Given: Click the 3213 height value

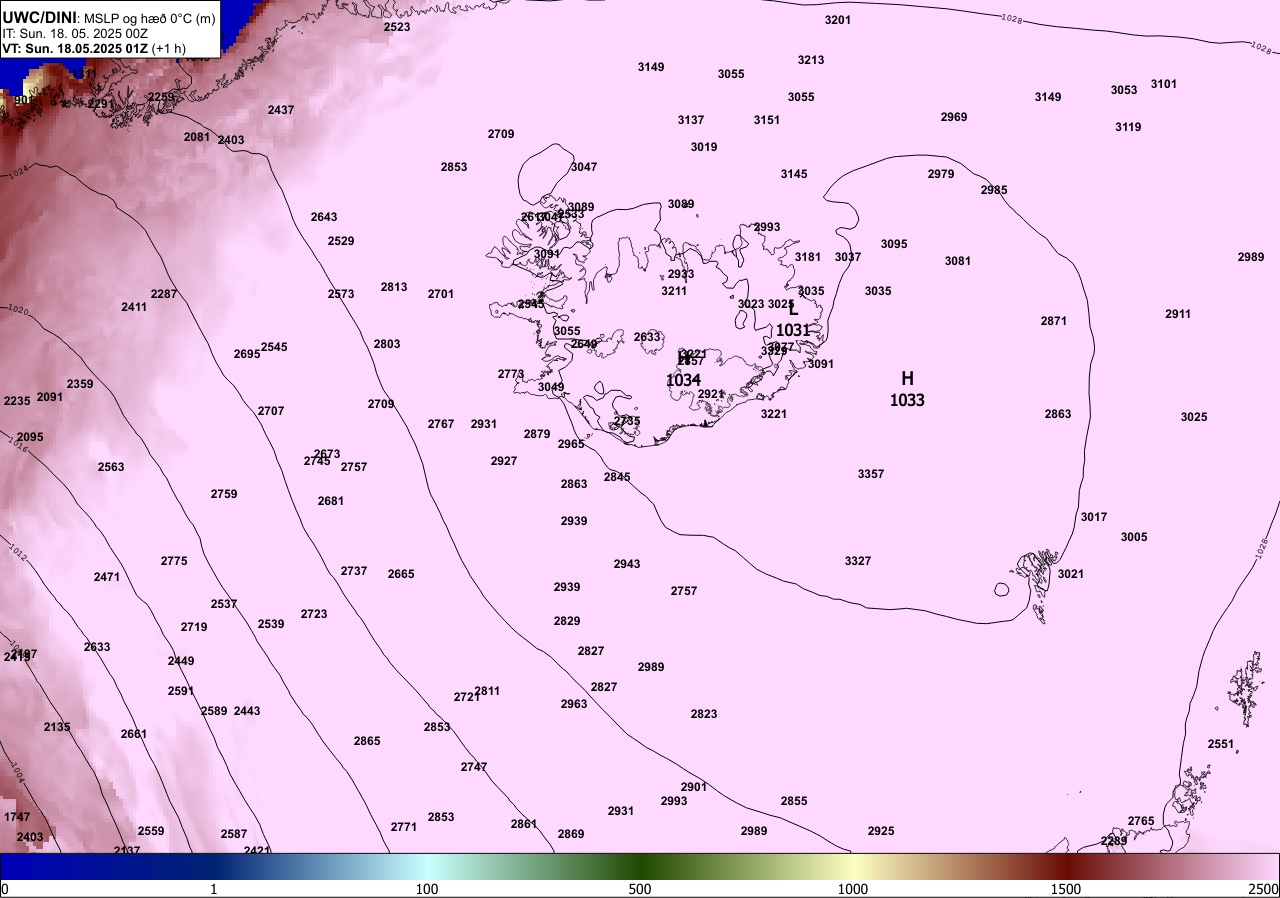Looking at the screenshot, I should [x=811, y=60].
